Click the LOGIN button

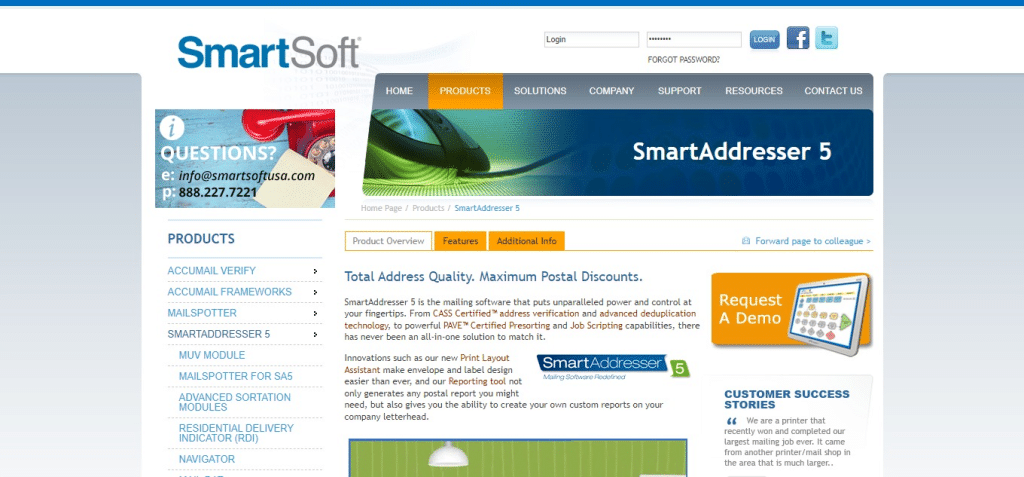[x=764, y=40]
